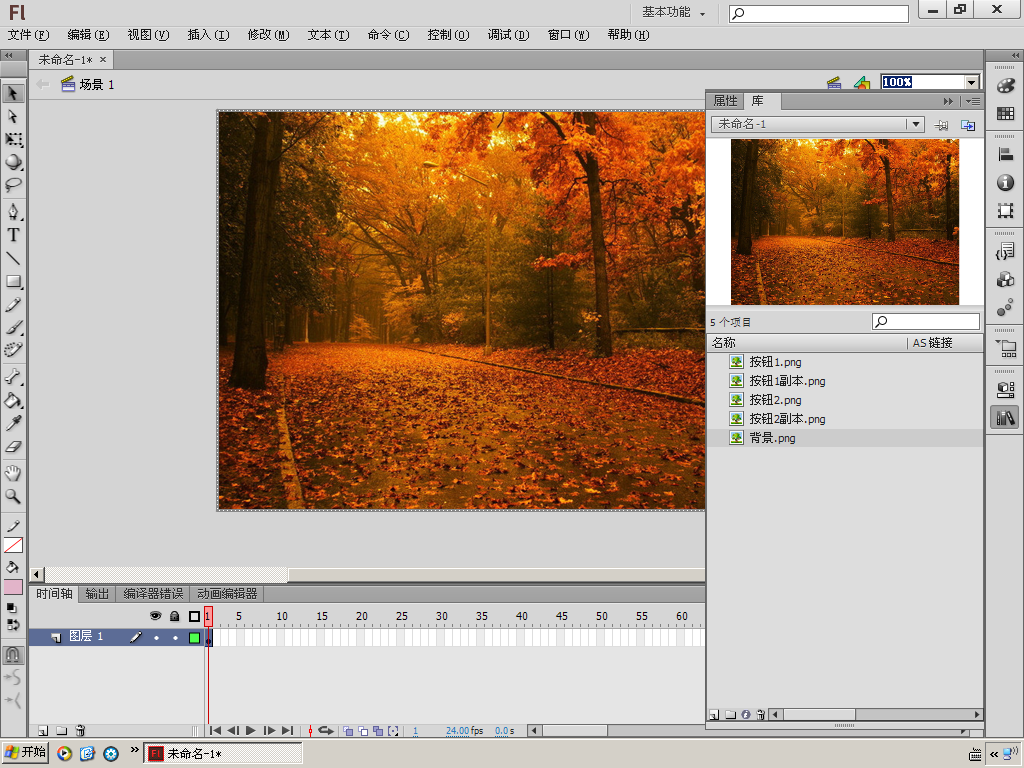Select the 3D Rotation tool
This screenshot has height=768, width=1024.
pyautogui.click(x=12, y=162)
